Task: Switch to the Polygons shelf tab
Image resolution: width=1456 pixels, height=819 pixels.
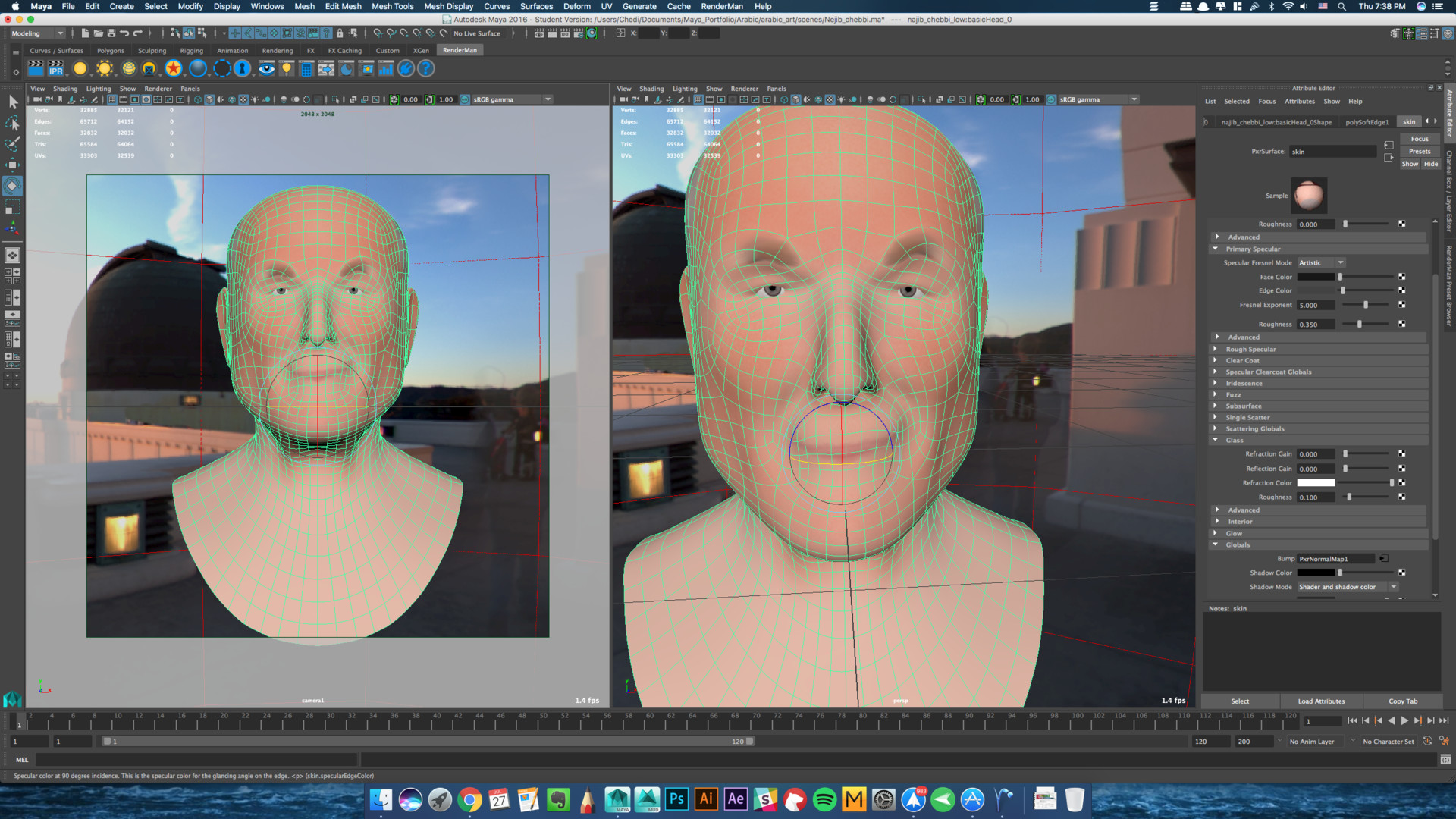Action: click(110, 51)
